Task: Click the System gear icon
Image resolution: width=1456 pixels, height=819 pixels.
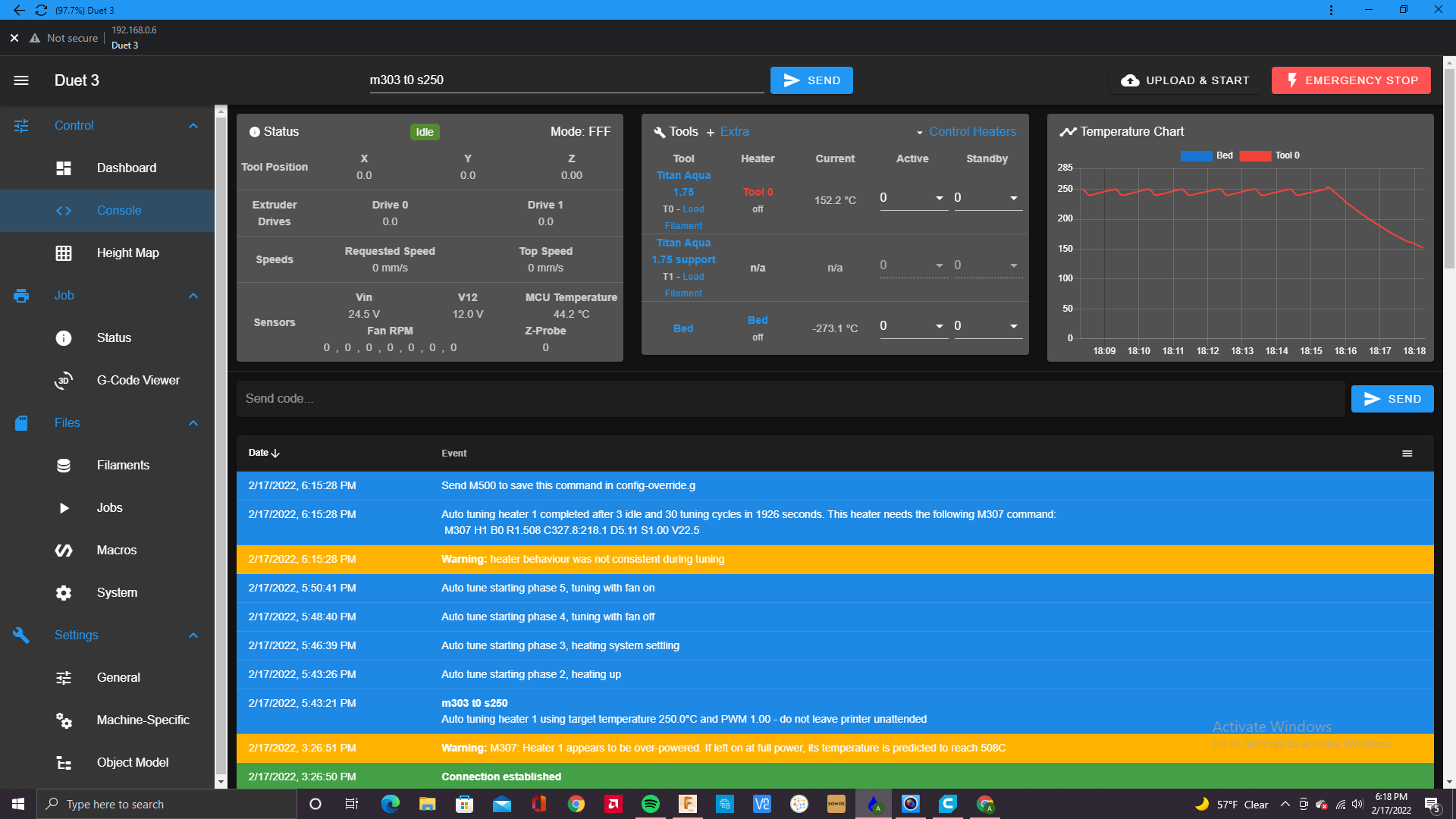Action: (64, 593)
